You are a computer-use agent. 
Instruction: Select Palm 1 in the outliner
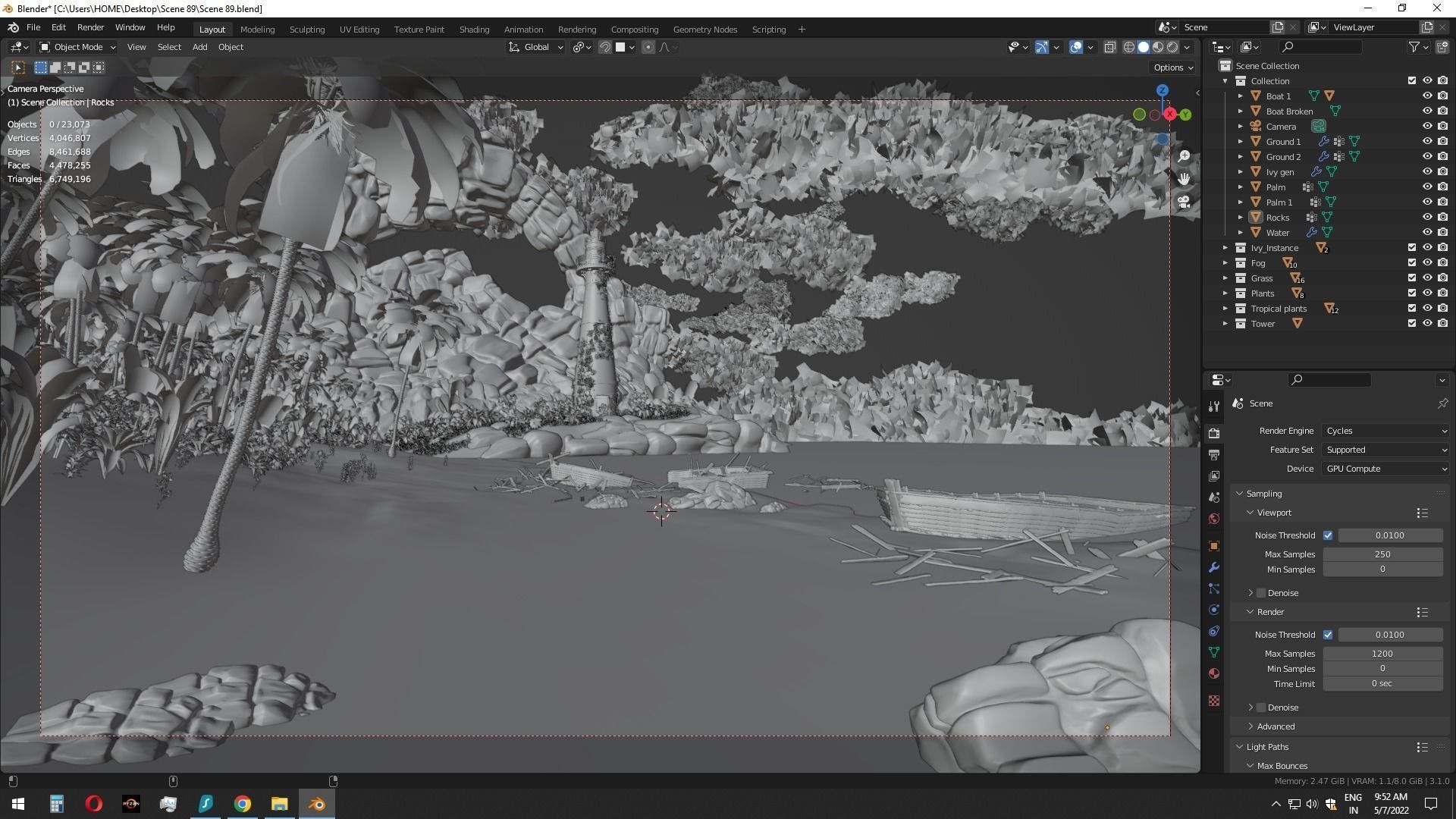point(1279,202)
